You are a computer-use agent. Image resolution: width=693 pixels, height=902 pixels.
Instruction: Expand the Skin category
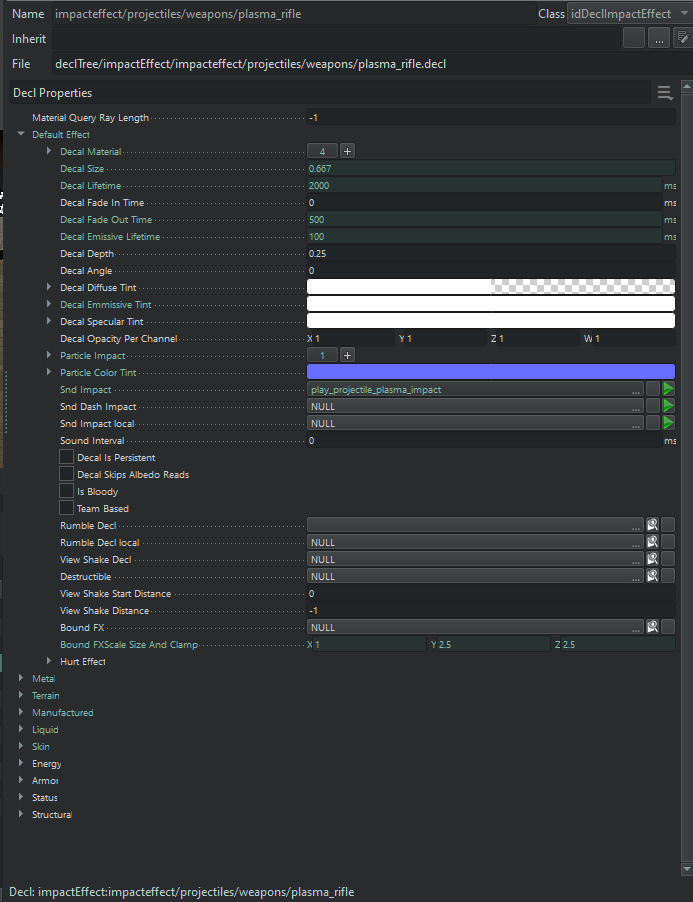click(x=21, y=746)
